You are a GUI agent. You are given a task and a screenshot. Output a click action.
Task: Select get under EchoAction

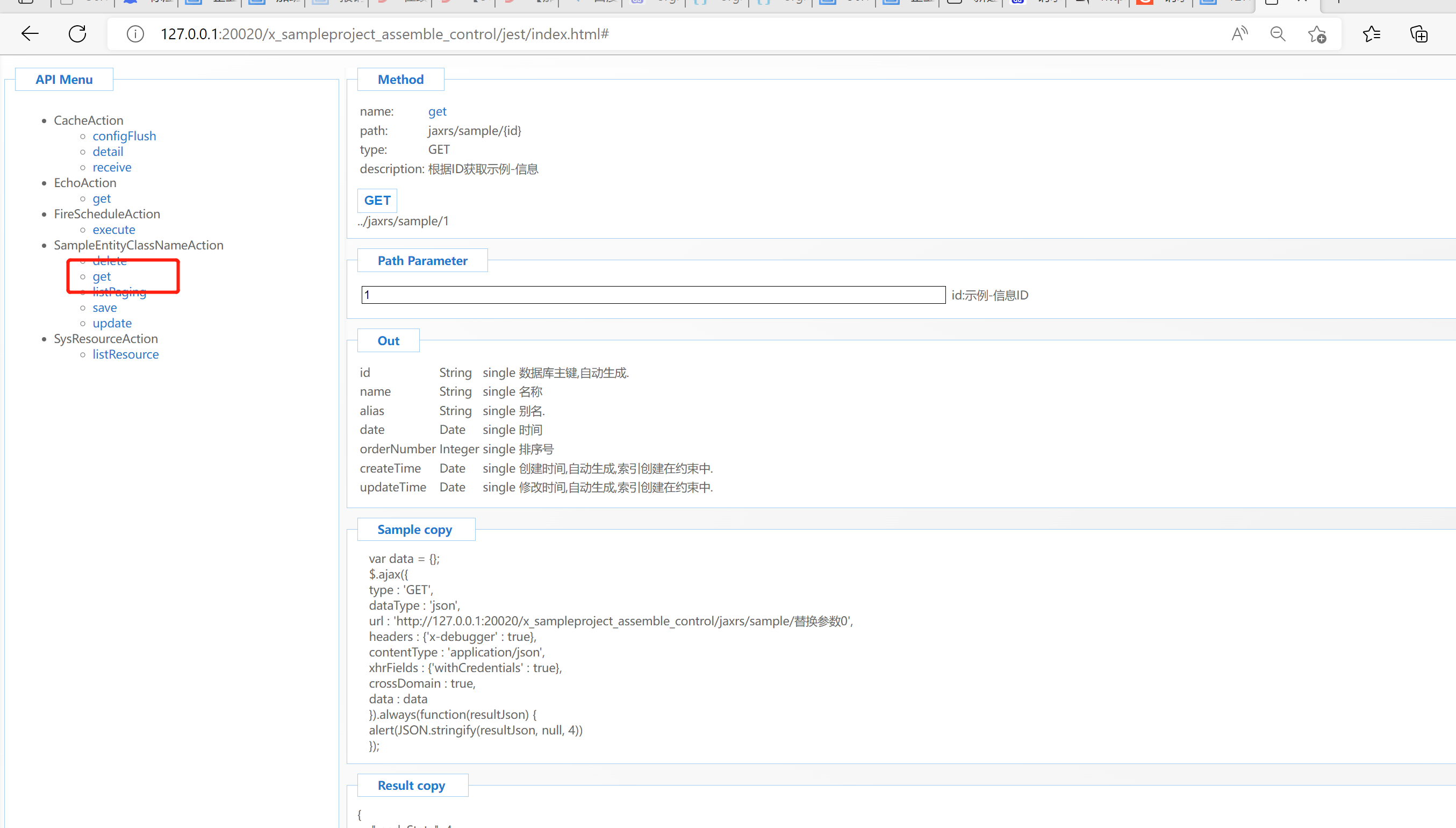(x=101, y=198)
